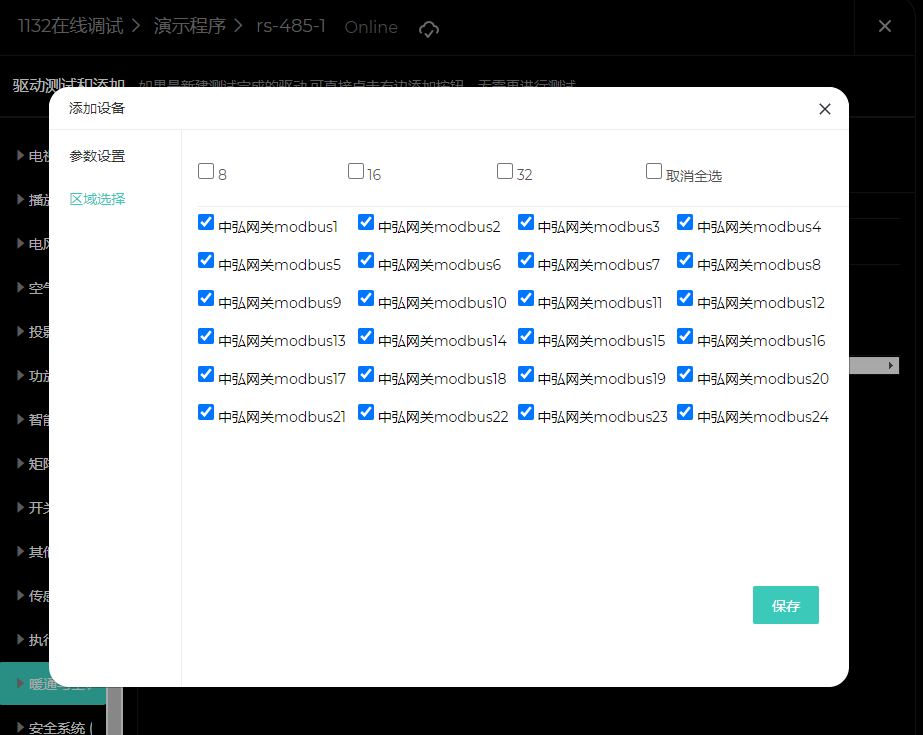Uncheck 中弘网关modbus13
923x735 pixels.
206,336
